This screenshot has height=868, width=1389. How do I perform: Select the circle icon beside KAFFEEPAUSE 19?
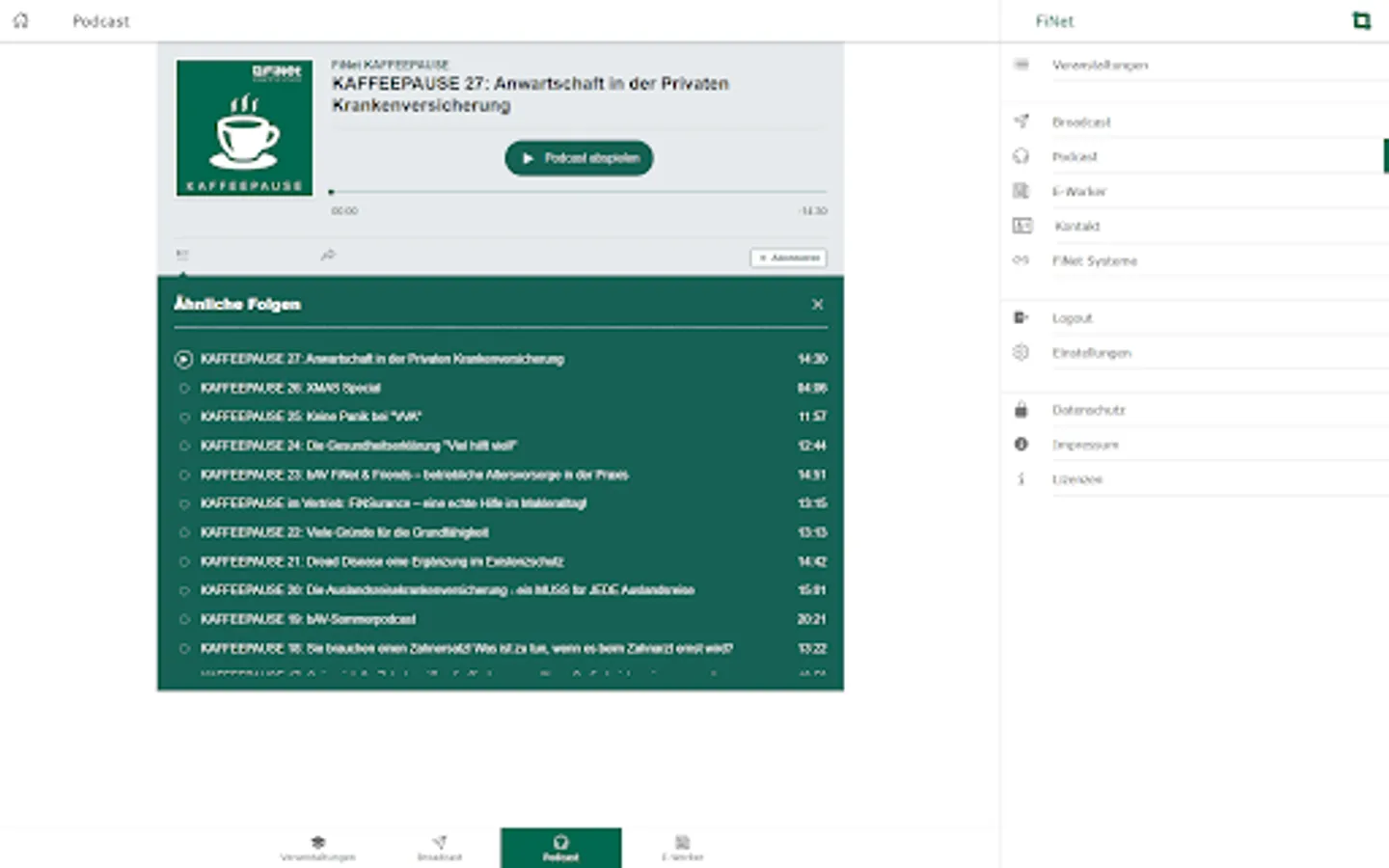(x=183, y=619)
